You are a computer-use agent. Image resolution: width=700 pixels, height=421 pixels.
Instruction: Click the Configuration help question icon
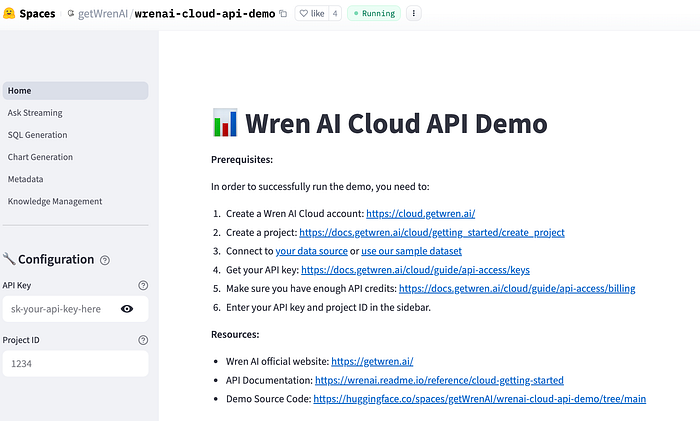[x=105, y=260]
